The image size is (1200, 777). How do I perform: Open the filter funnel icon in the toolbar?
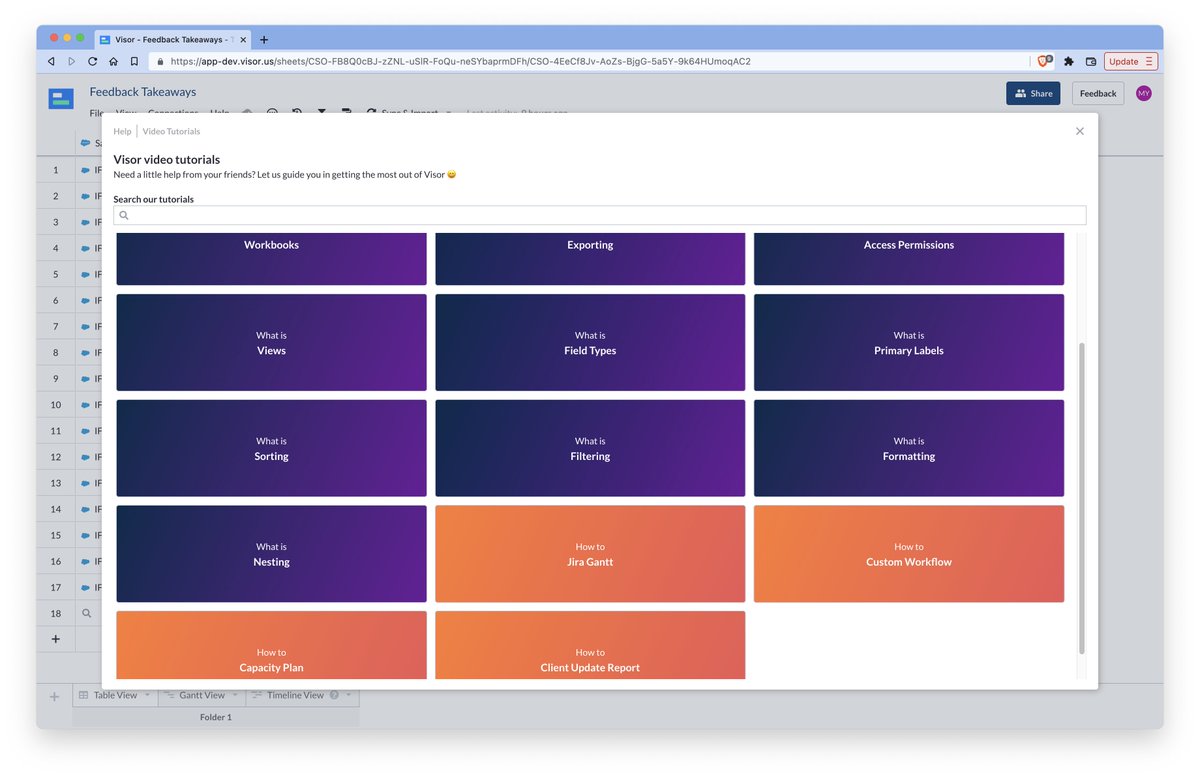(322, 114)
